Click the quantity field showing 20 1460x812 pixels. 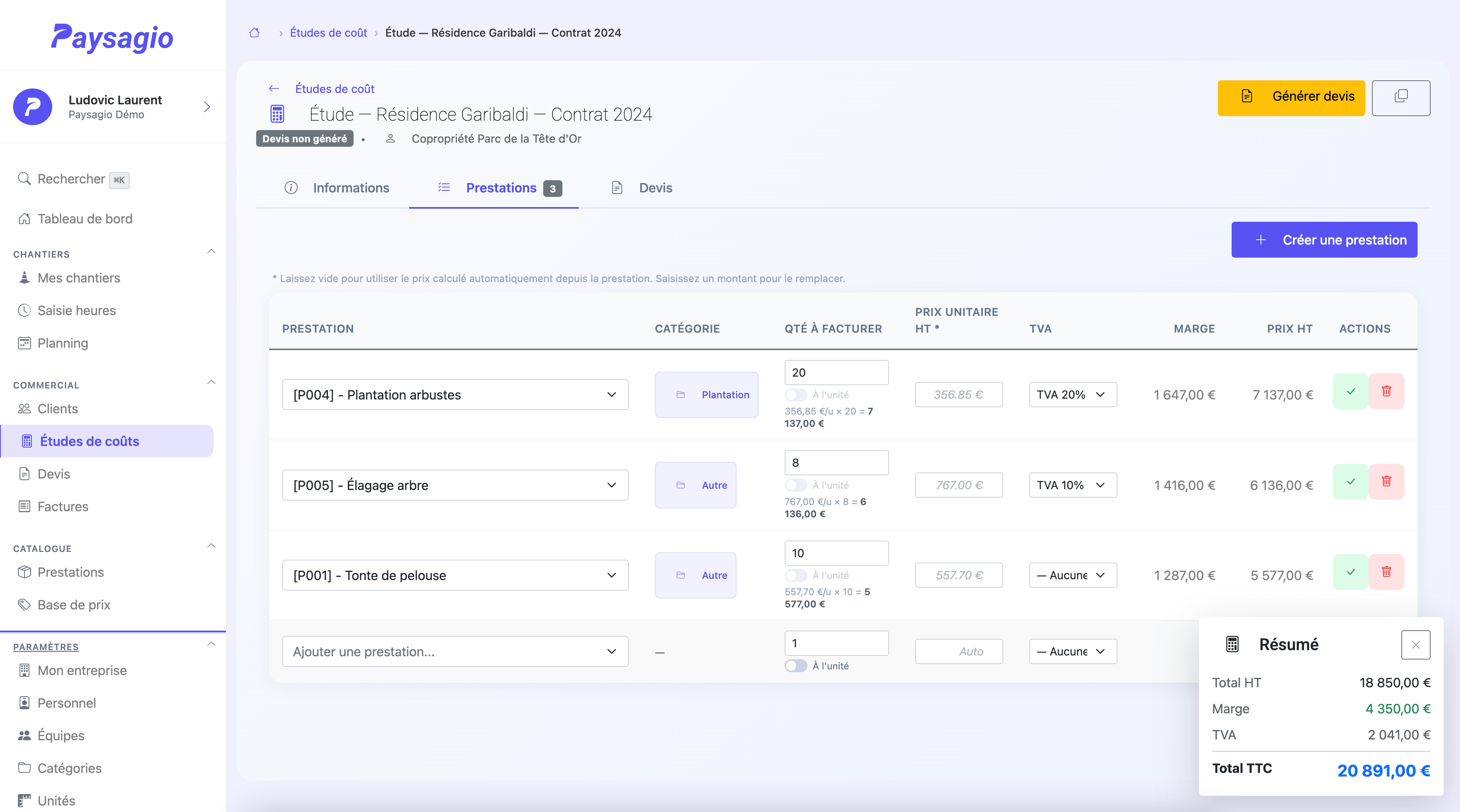pos(836,373)
